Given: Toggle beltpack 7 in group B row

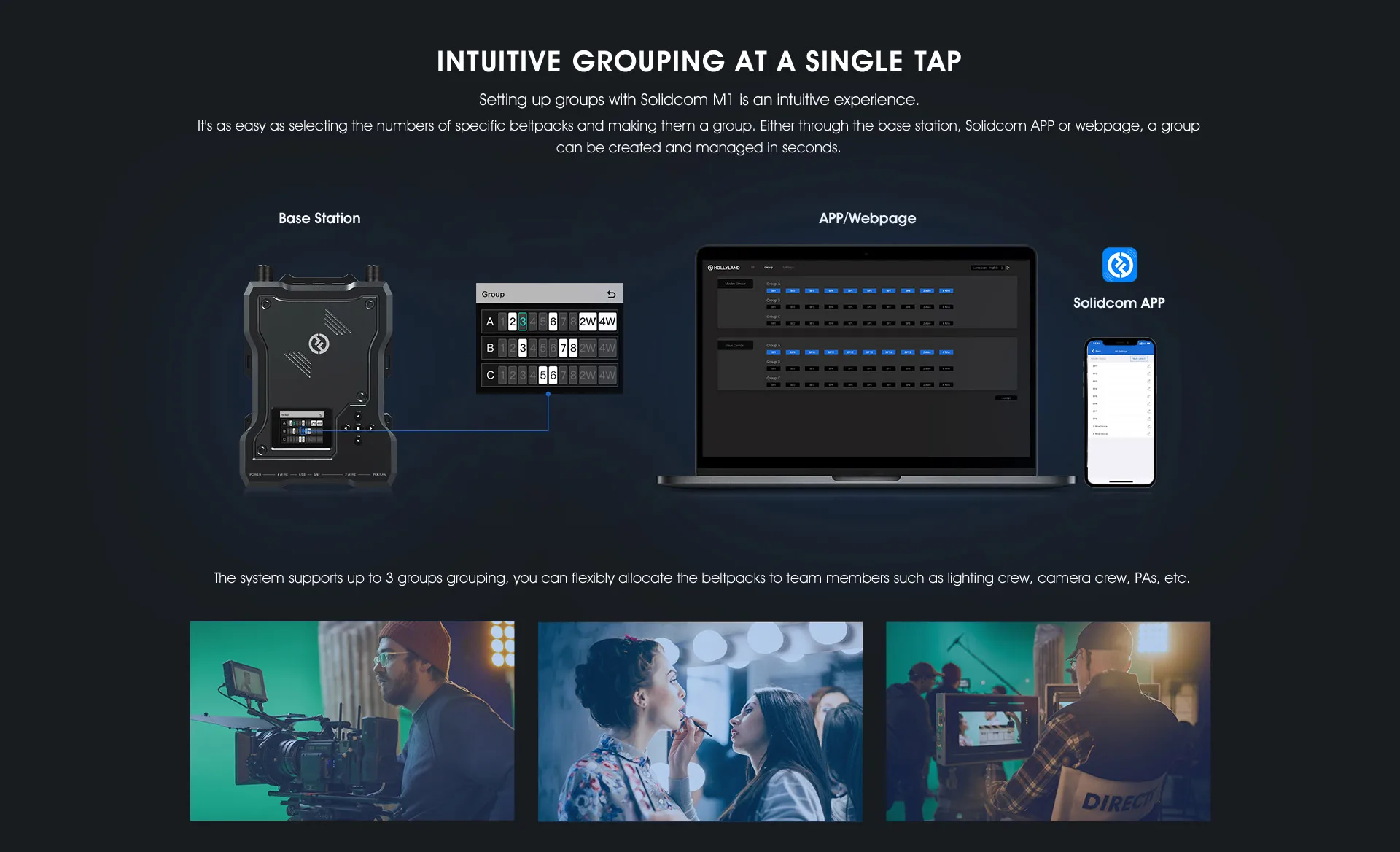Looking at the screenshot, I should tap(562, 348).
